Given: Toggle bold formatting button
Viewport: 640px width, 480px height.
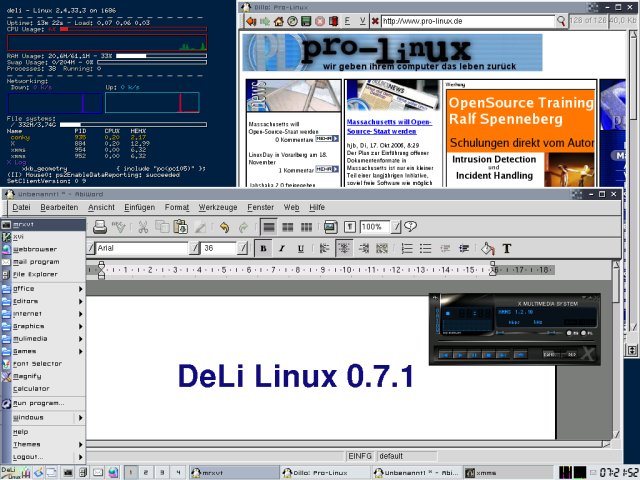Looking at the screenshot, I should (263, 249).
